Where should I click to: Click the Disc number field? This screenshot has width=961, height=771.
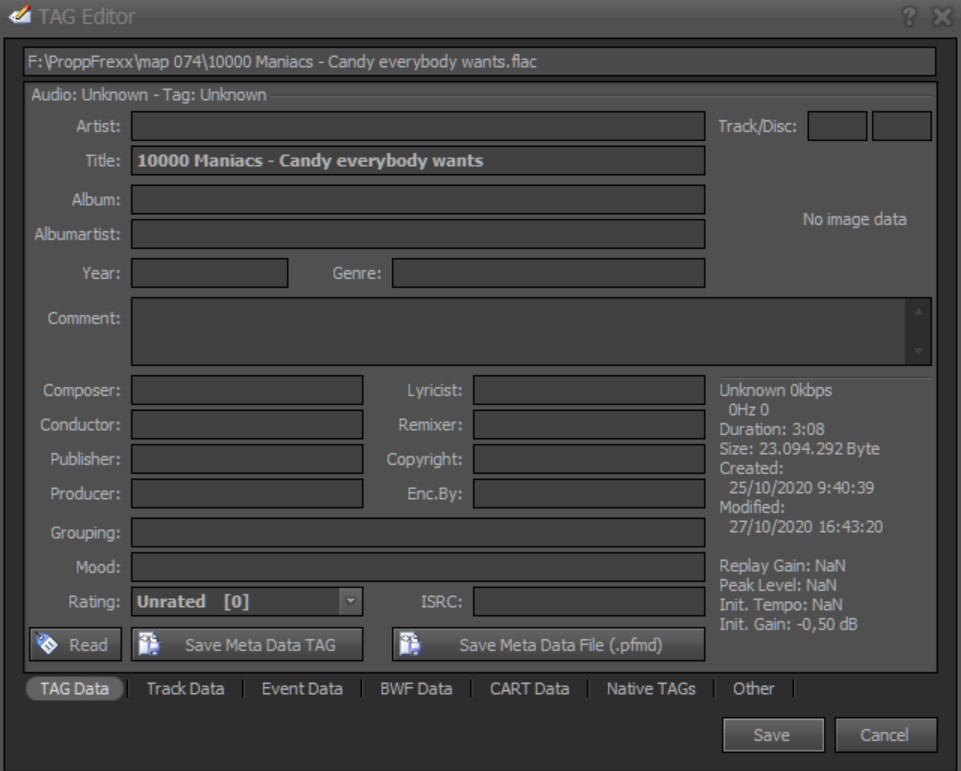click(x=902, y=126)
